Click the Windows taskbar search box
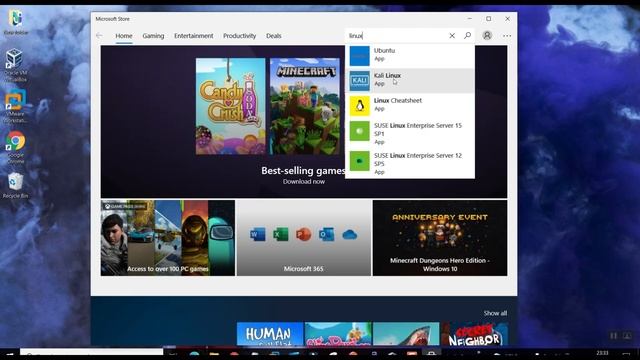This screenshot has width=640, height=360. click(91, 353)
